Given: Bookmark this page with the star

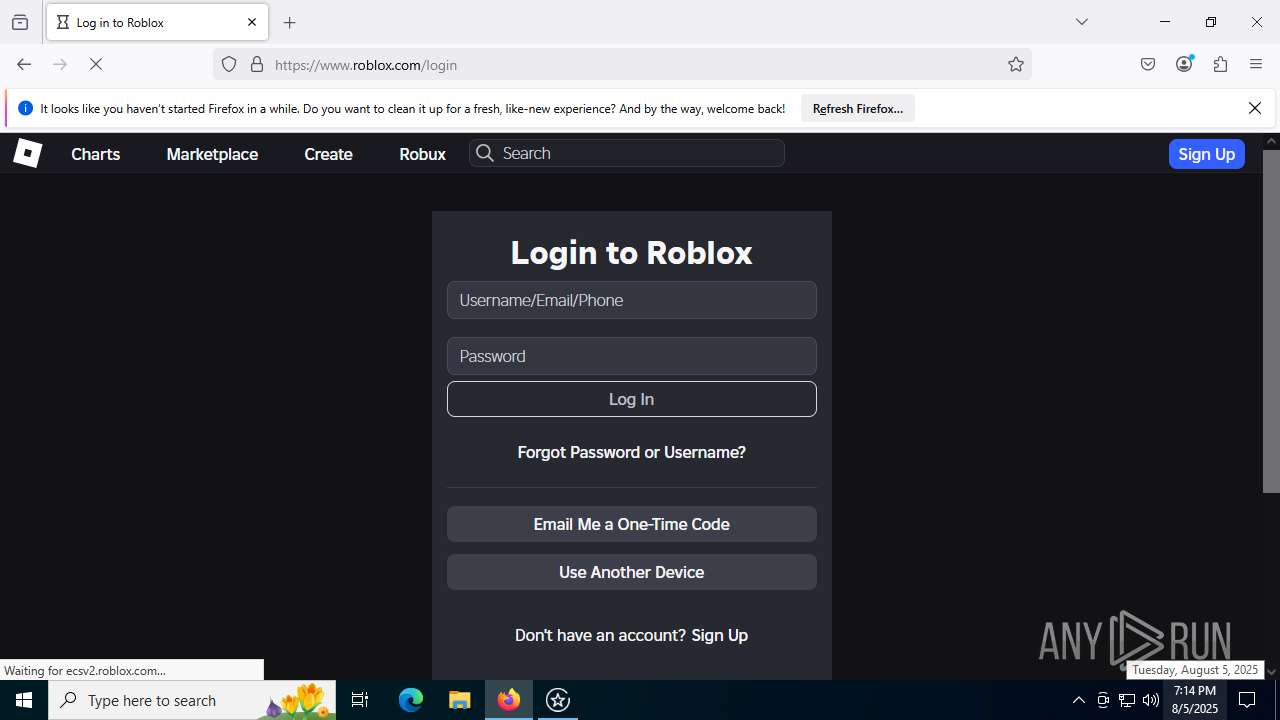Looking at the screenshot, I should pyautogui.click(x=1016, y=64).
